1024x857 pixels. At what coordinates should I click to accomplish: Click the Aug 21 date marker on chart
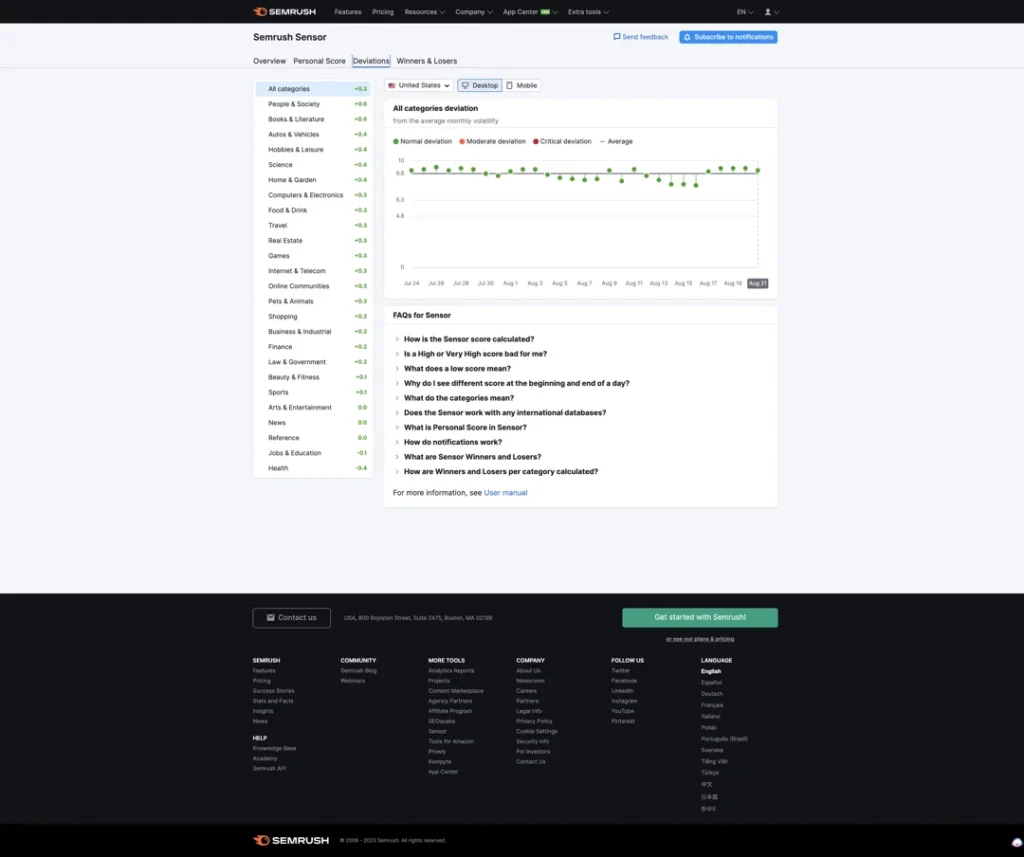click(758, 283)
